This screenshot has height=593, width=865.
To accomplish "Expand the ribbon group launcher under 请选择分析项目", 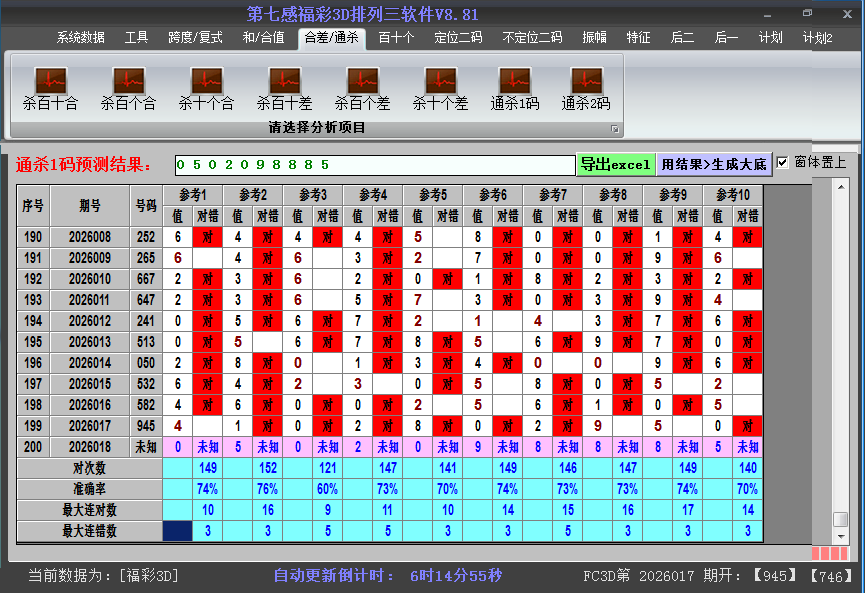I will (615, 129).
